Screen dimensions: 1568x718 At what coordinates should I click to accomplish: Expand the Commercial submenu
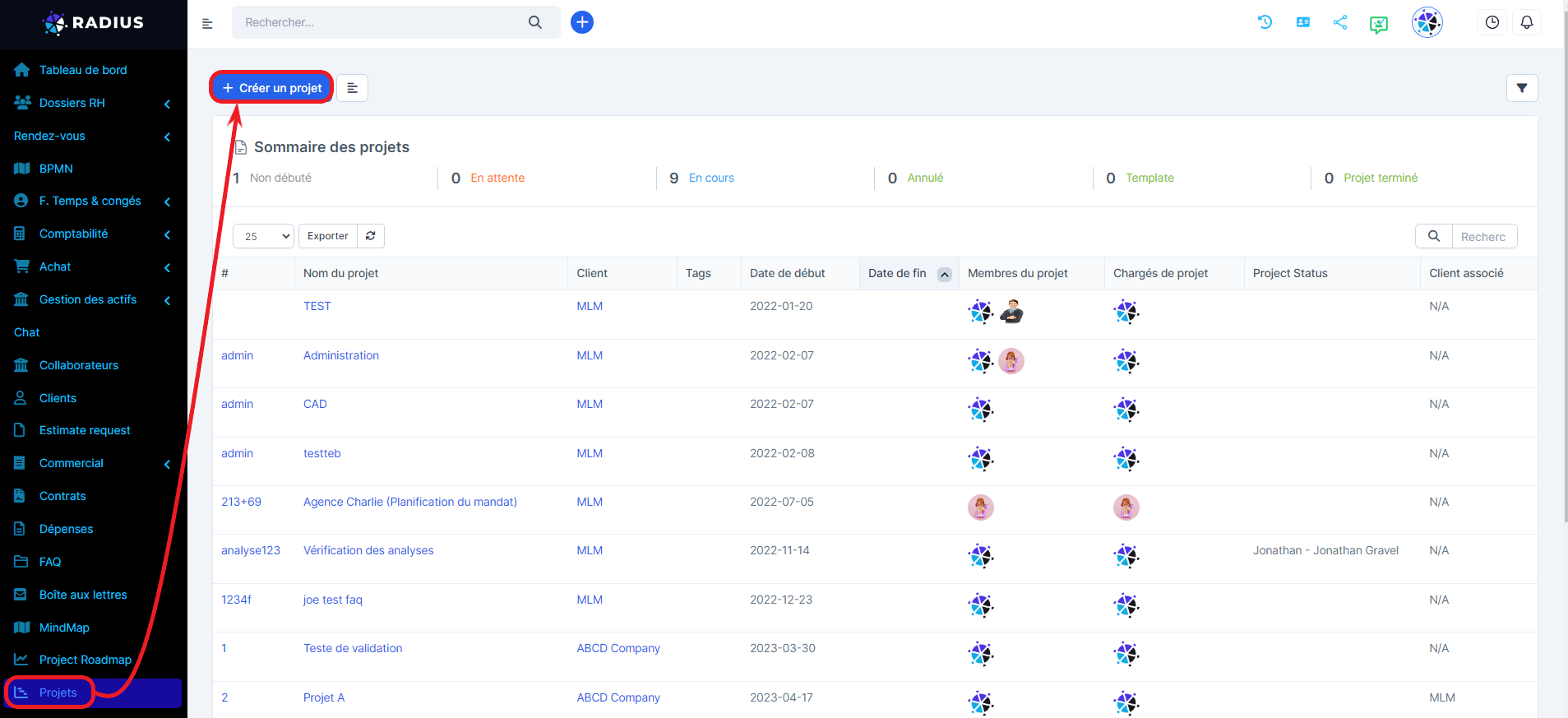click(168, 464)
